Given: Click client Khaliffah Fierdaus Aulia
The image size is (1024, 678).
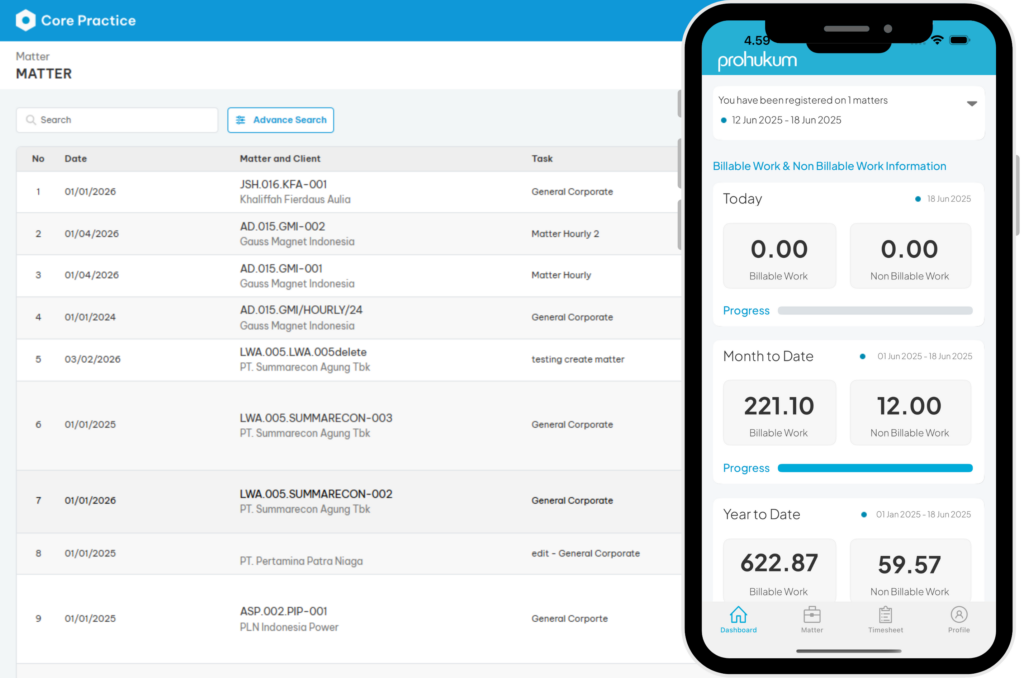Looking at the screenshot, I should [x=295, y=200].
